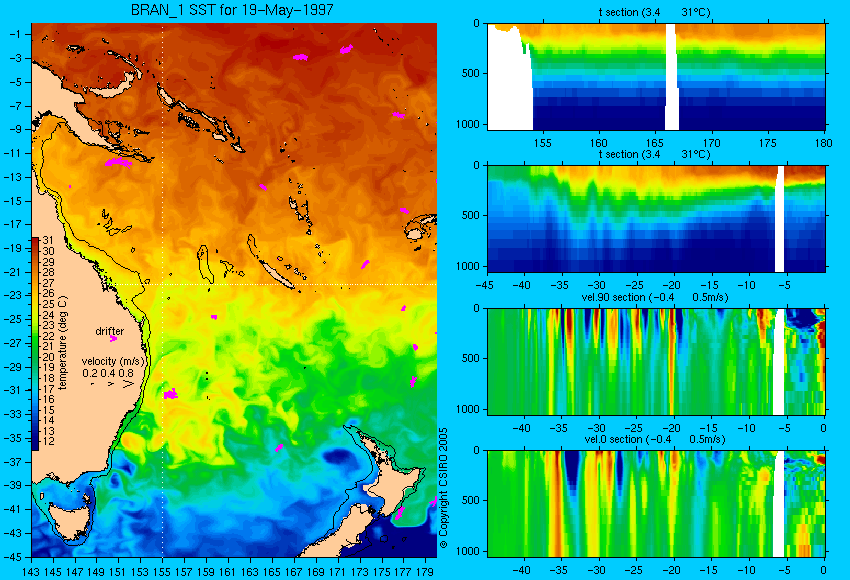Click the 180 longitude tick on the top section
The width and height of the screenshot is (850, 580).
pos(823,143)
